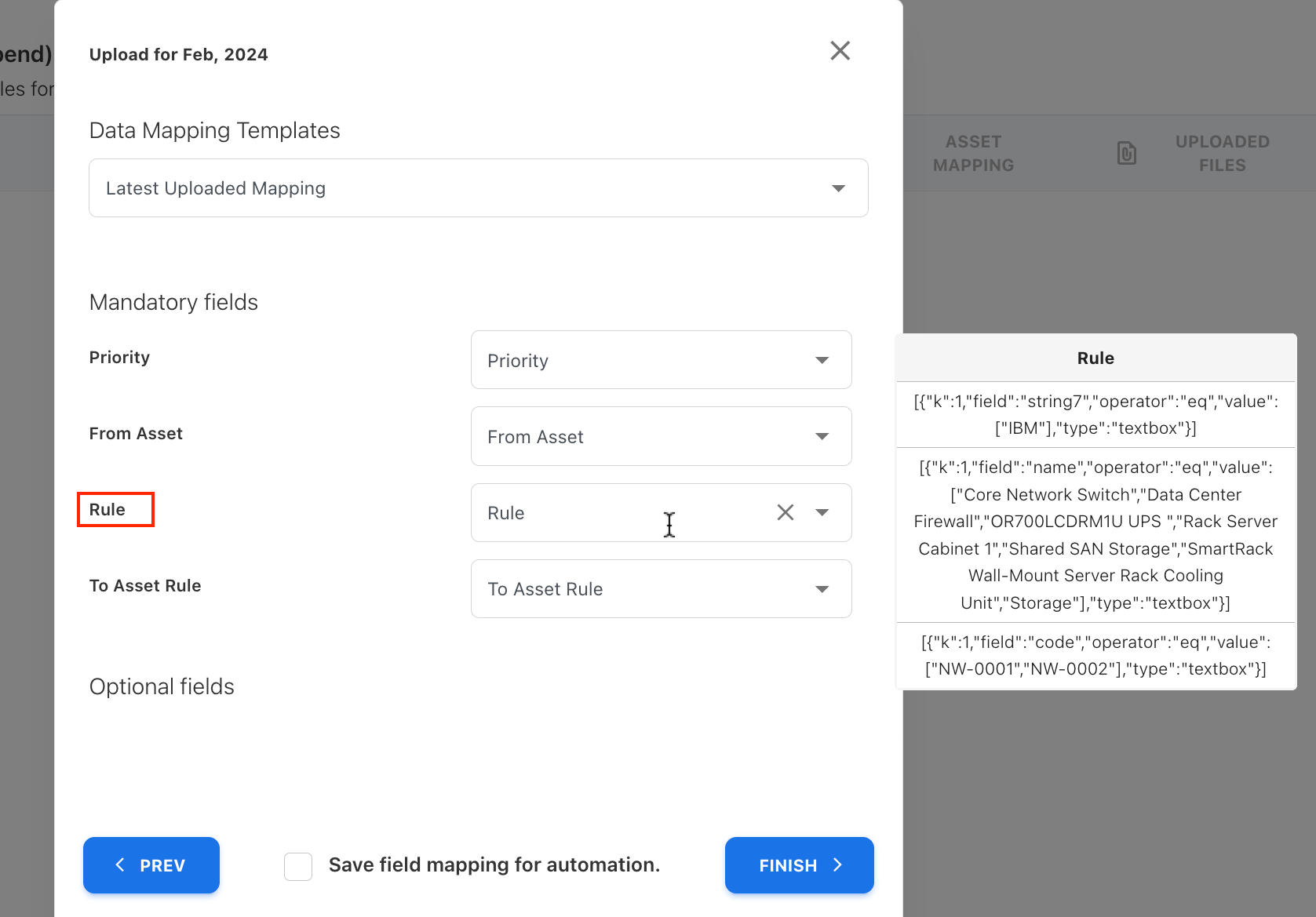Image resolution: width=1316 pixels, height=917 pixels.
Task: Switch to the Uploaded Files tab
Action: click(1221, 154)
